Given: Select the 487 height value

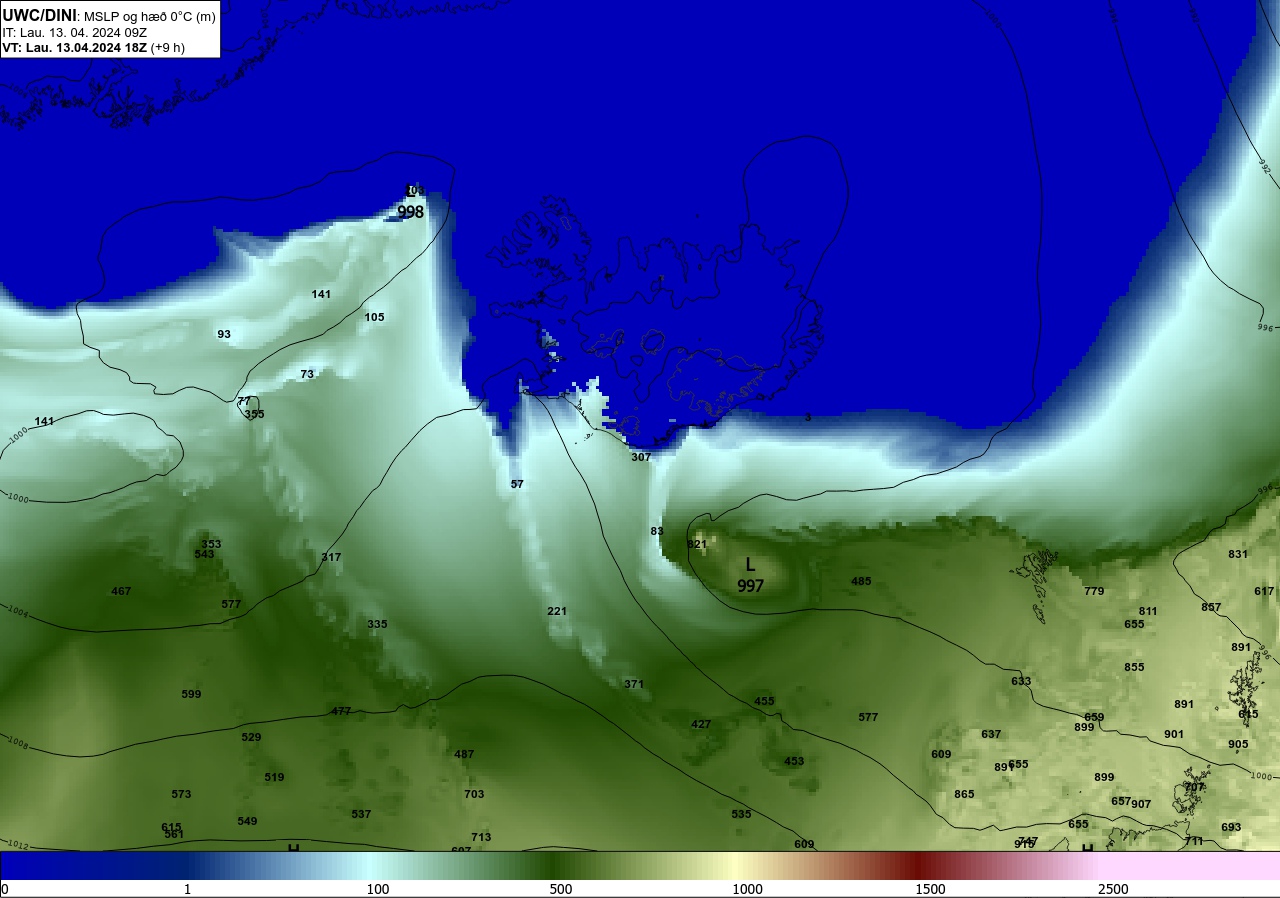Looking at the screenshot, I should (x=464, y=754).
